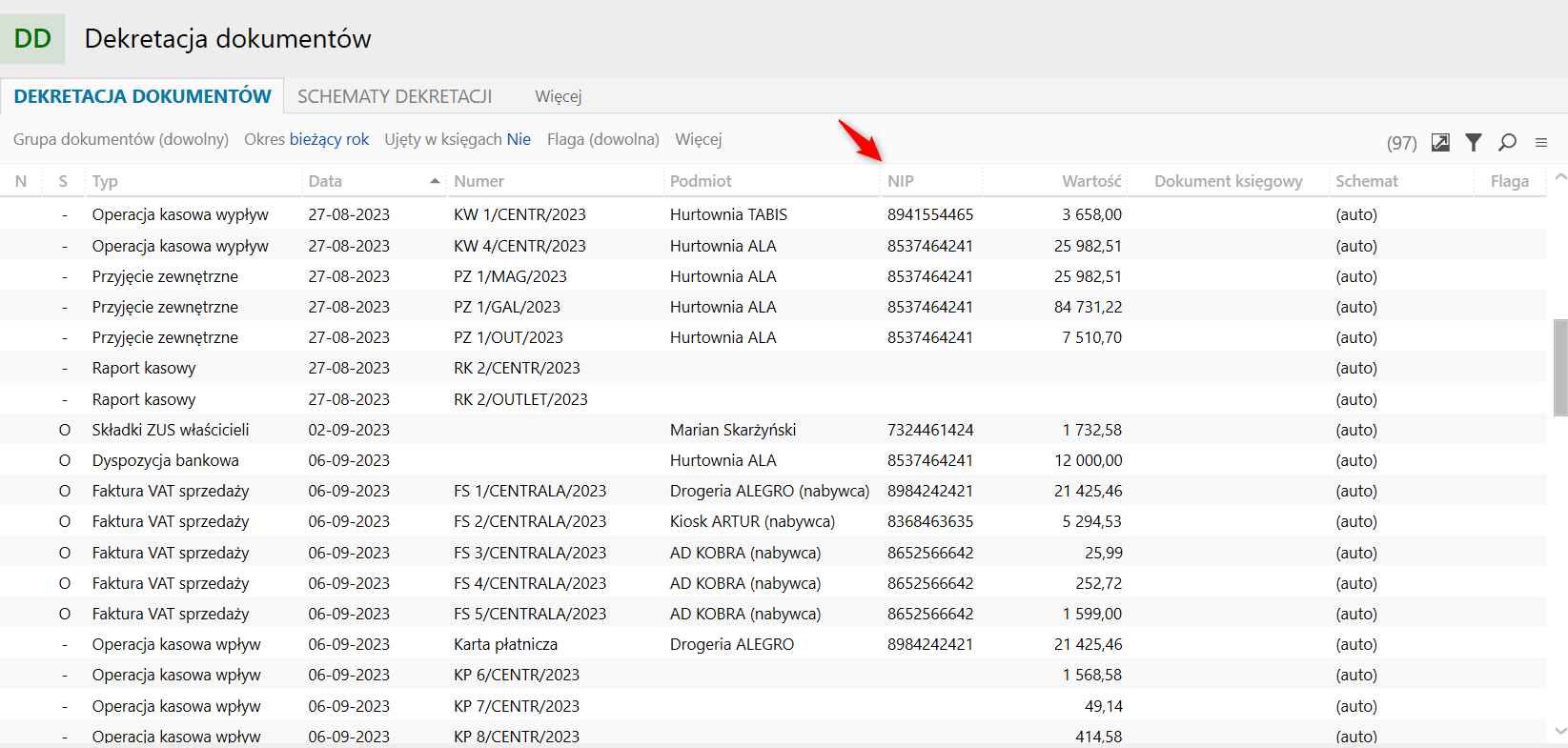Select invoice FS 1/CENTRALA/2023

point(530,491)
